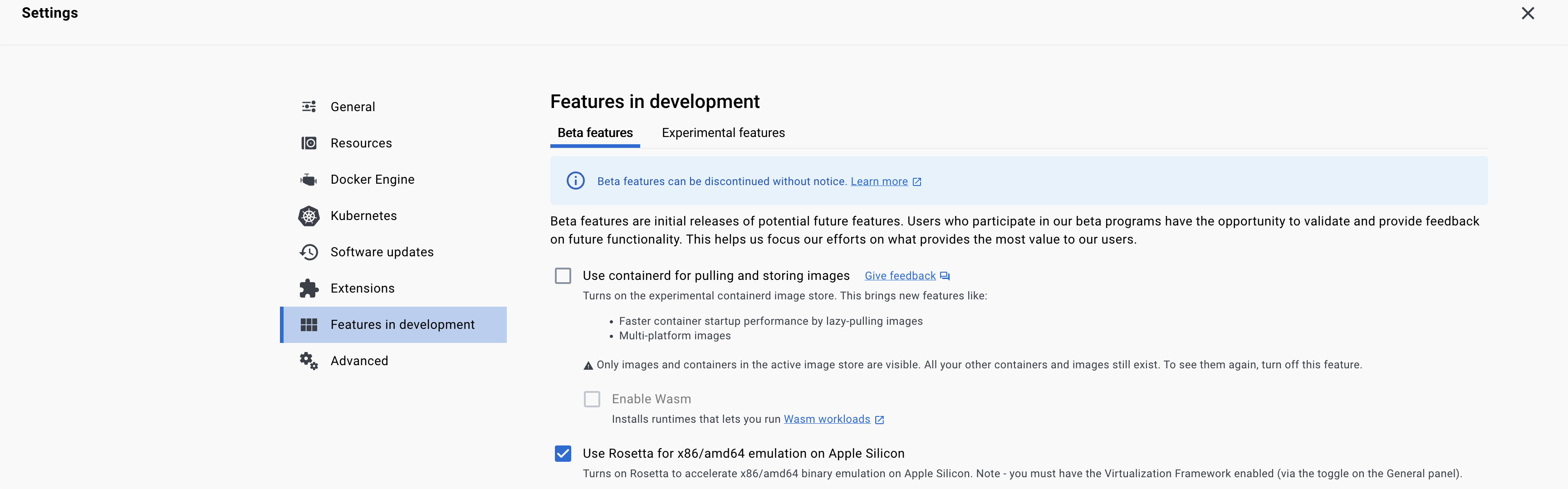Open the General settings section

393,107
